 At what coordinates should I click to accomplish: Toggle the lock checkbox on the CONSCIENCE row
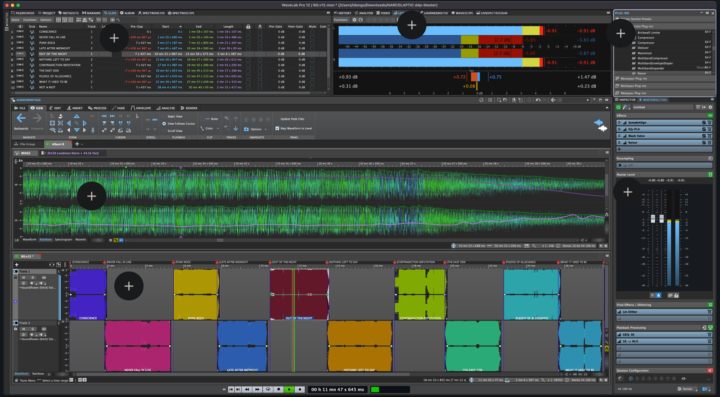[248, 32]
